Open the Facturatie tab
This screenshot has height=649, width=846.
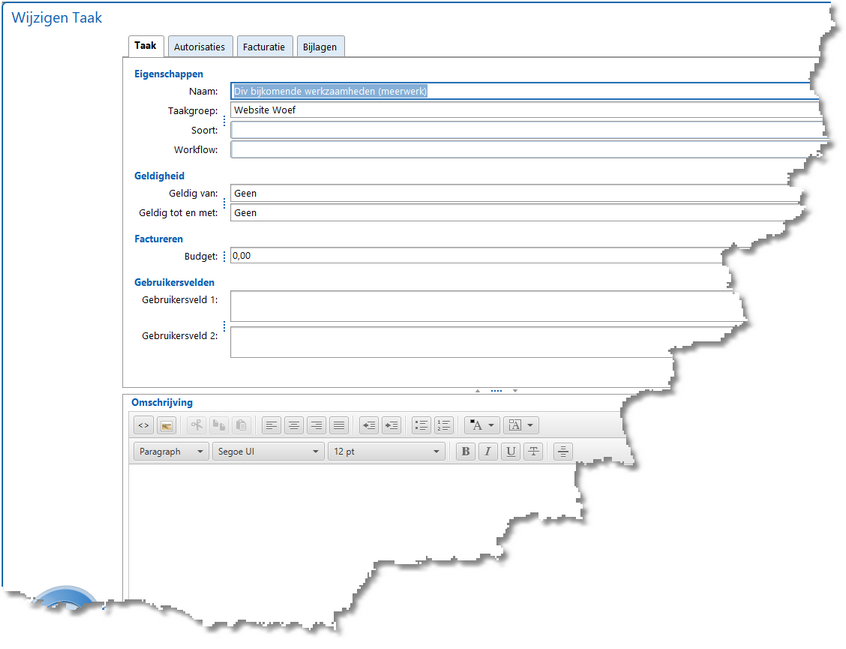pos(264,47)
